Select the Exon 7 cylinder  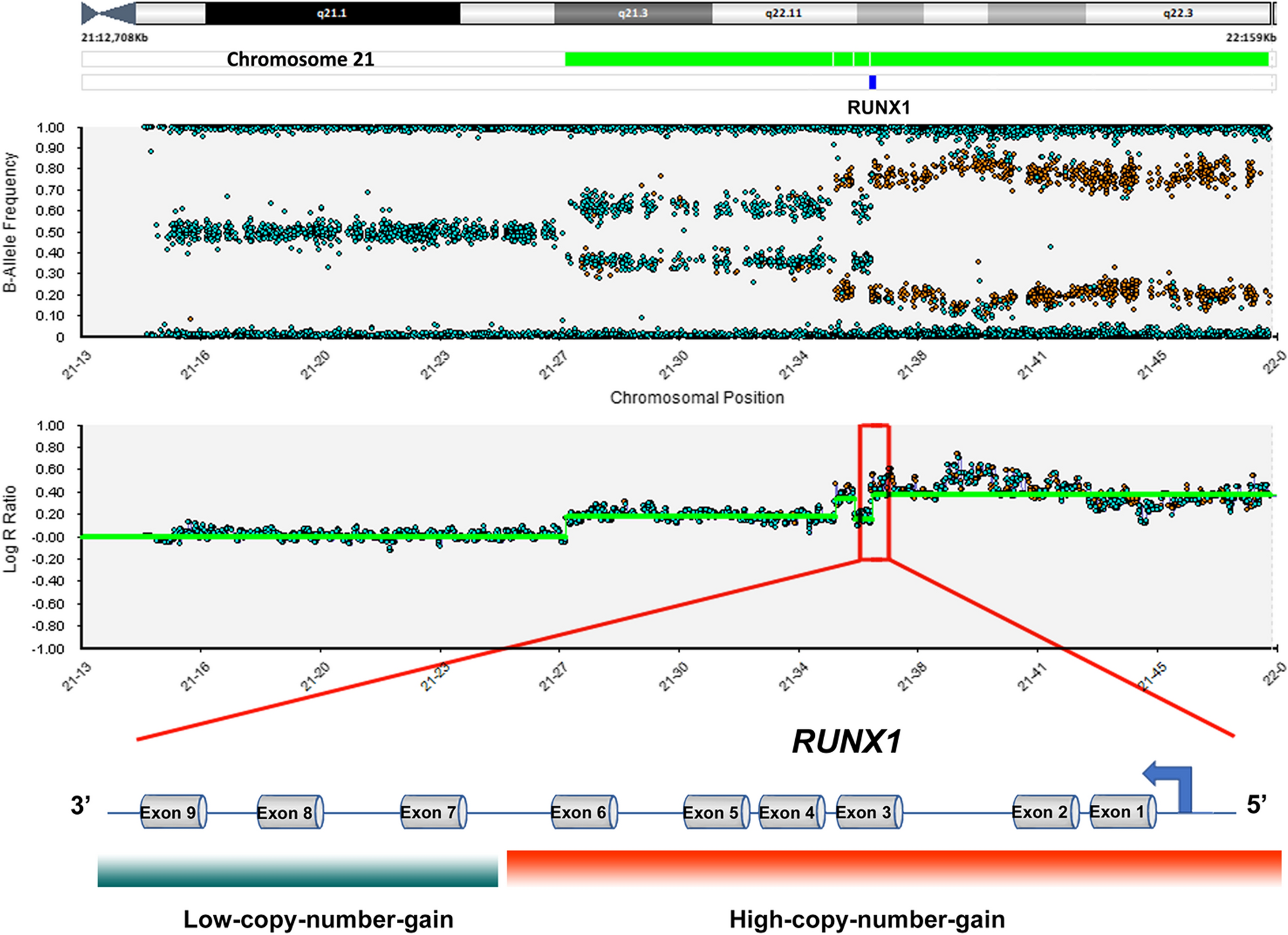point(434,812)
